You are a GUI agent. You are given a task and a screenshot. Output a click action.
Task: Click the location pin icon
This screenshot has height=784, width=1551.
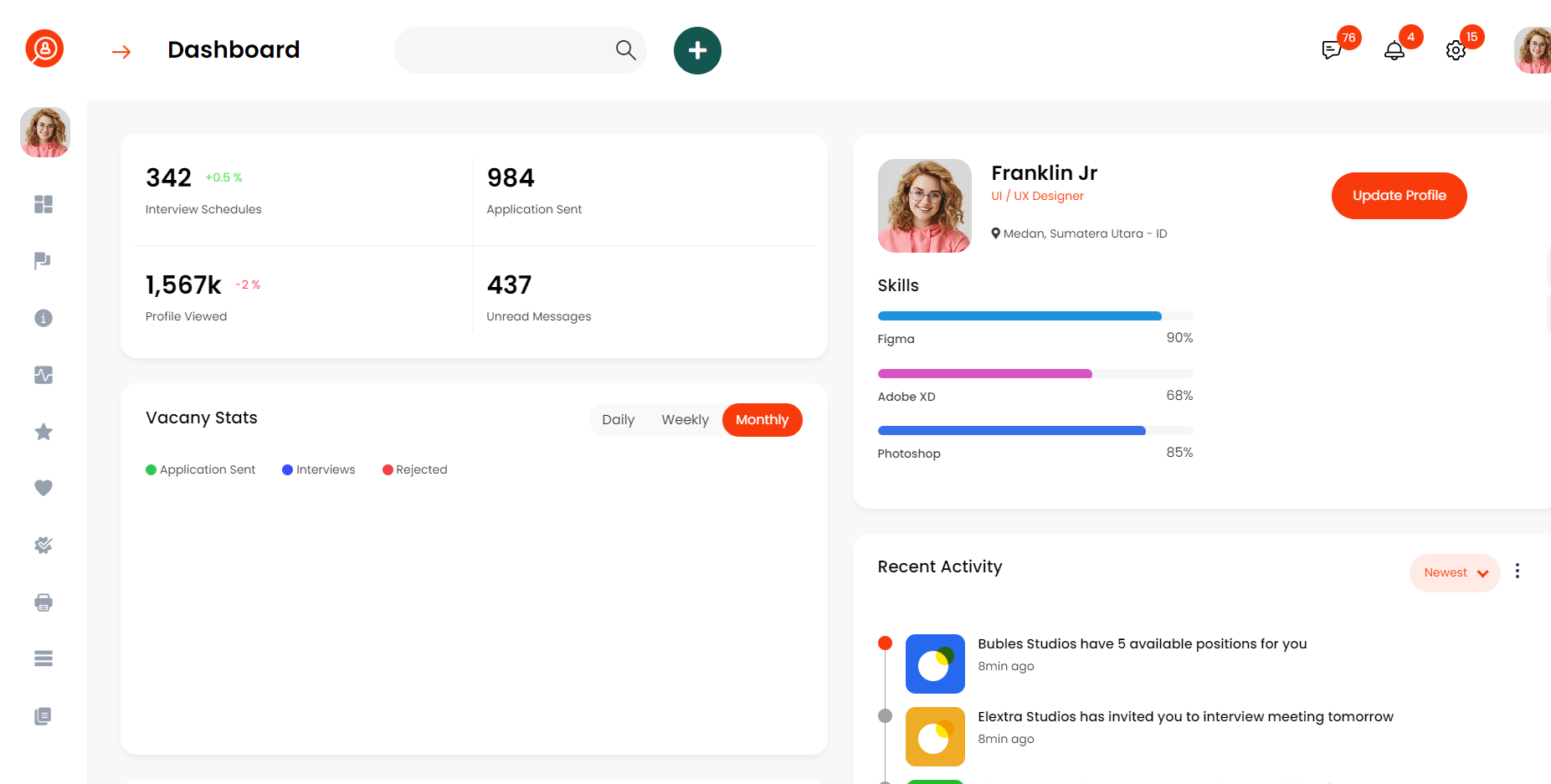996,233
